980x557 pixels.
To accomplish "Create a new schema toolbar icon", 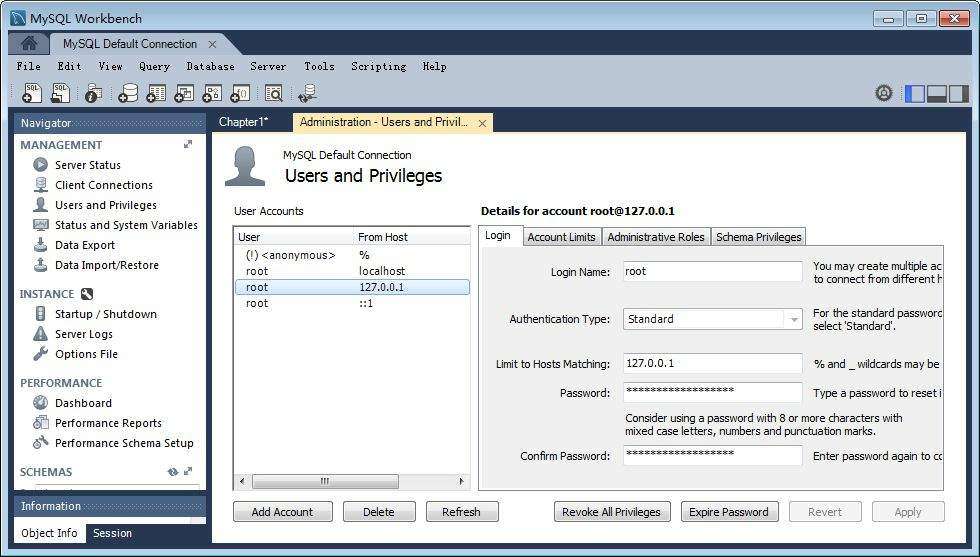I will tap(128, 93).
